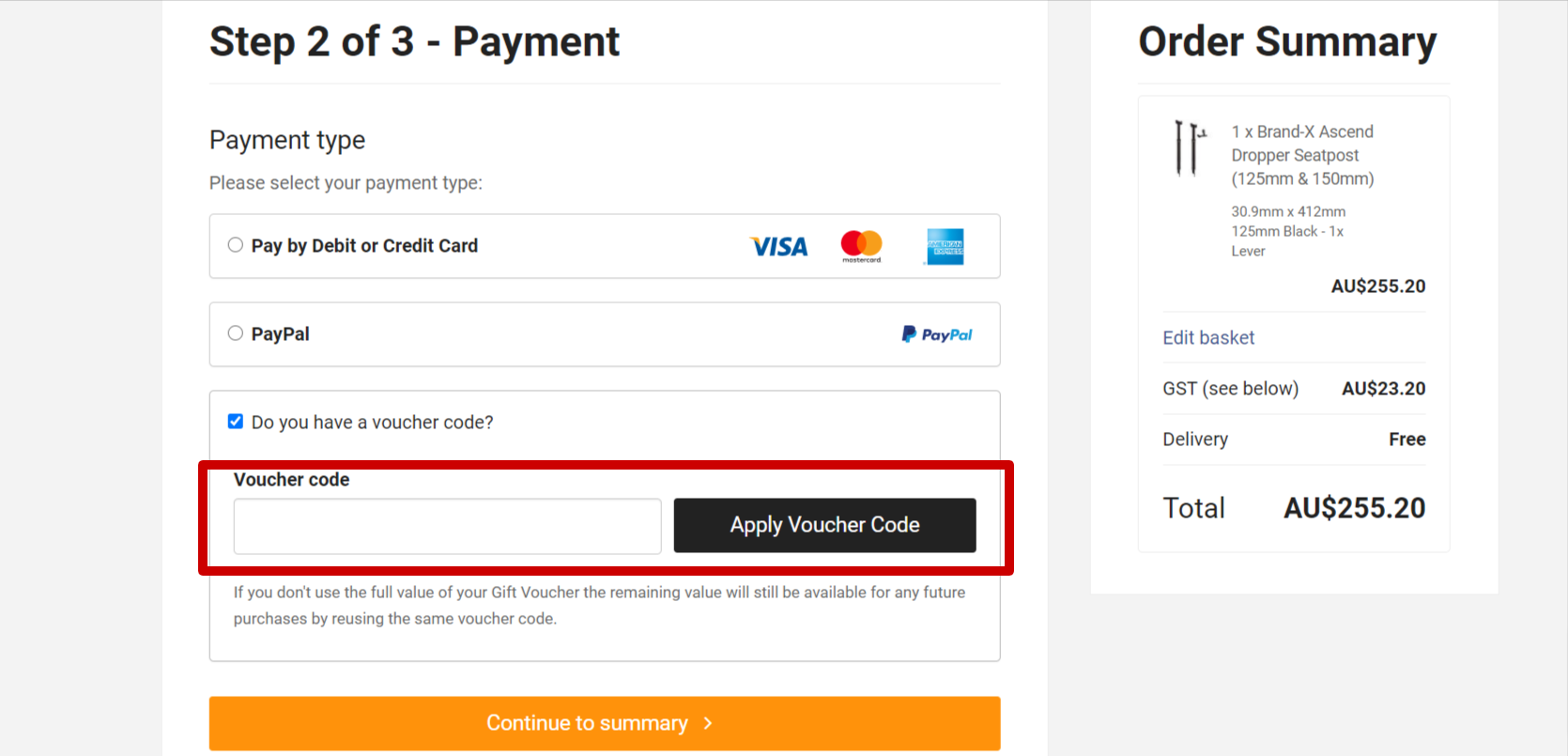
Task: Click inside the voucher code field
Action: tap(447, 526)
